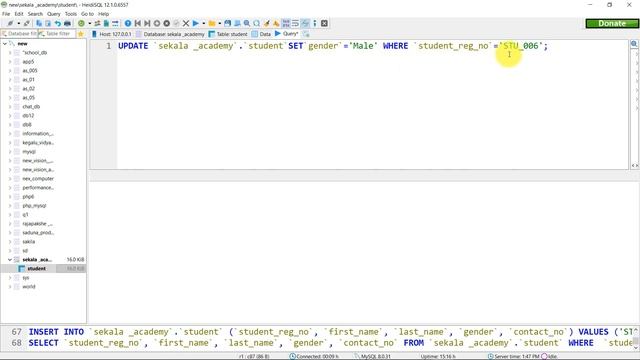The image size is (640, 360).
Task: Switch to the Host: 127.0.0.1 tab
Action: [x=111, y=34]
